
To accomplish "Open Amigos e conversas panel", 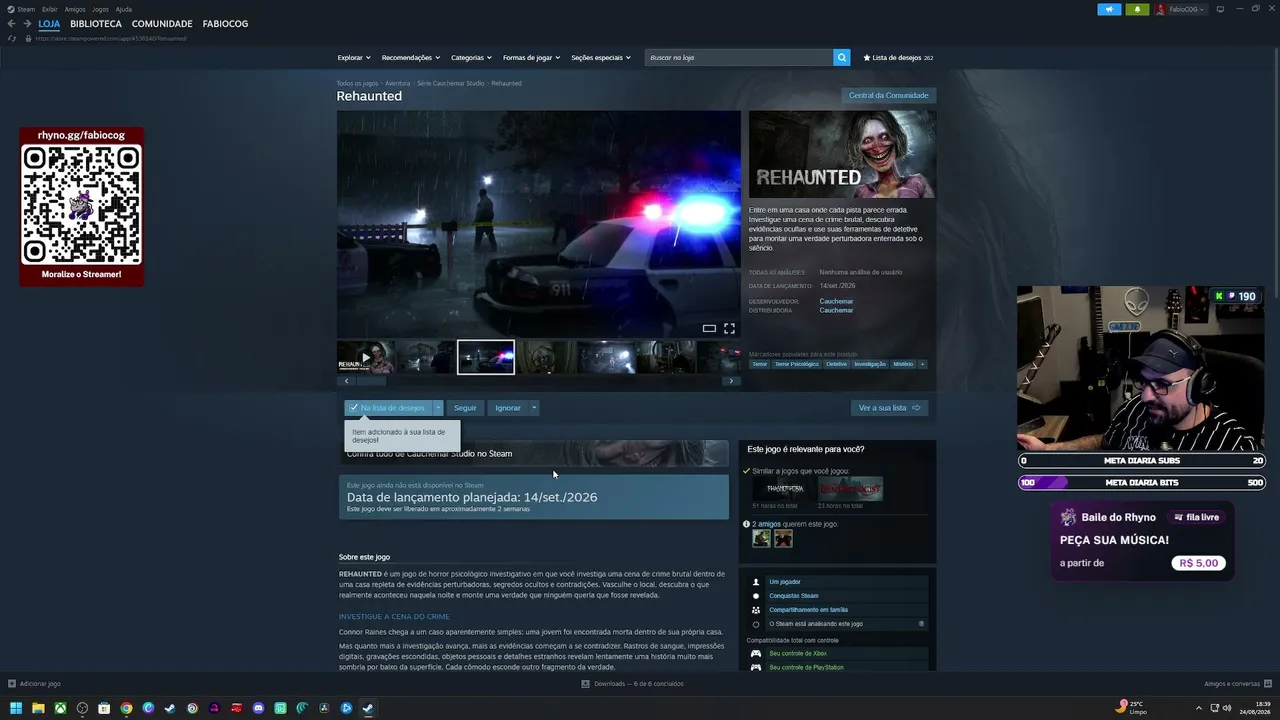I will coord(1232,684).
